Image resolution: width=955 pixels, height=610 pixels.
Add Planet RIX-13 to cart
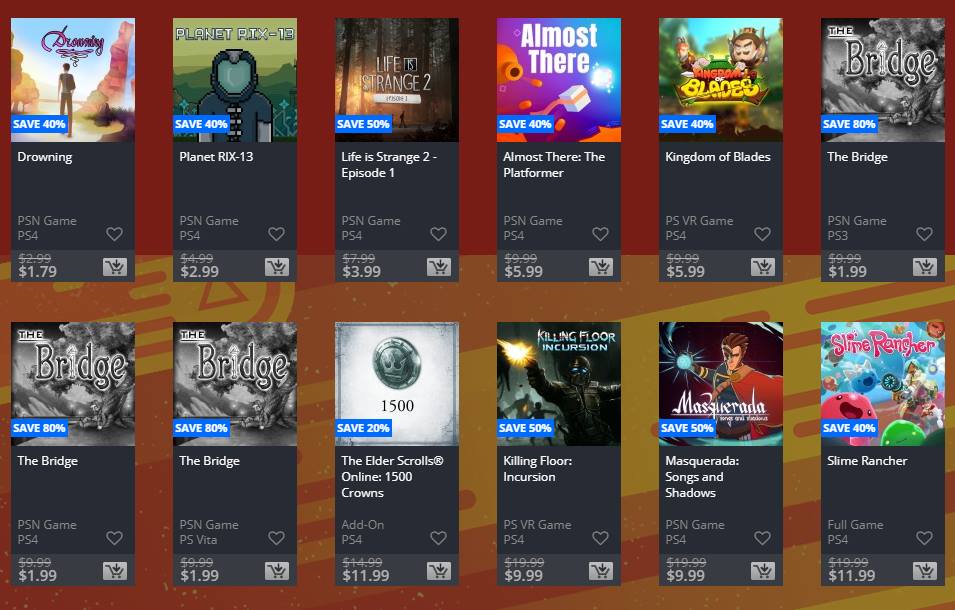[x=277, y=267]
